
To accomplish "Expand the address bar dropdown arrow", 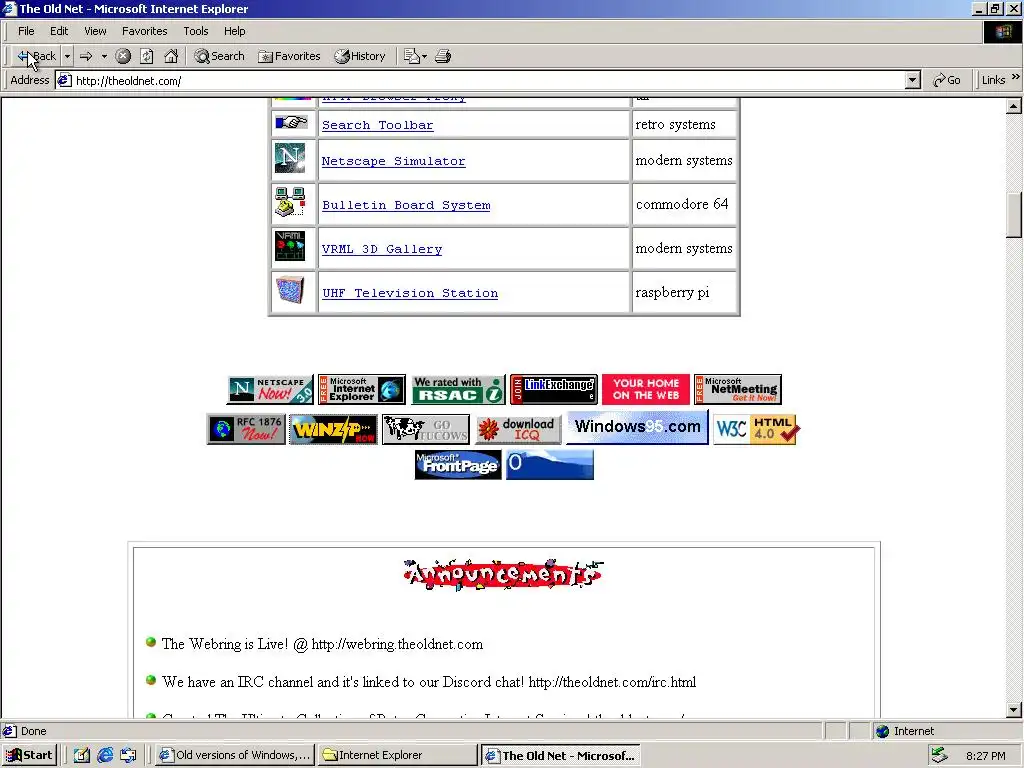I will 913,80.
